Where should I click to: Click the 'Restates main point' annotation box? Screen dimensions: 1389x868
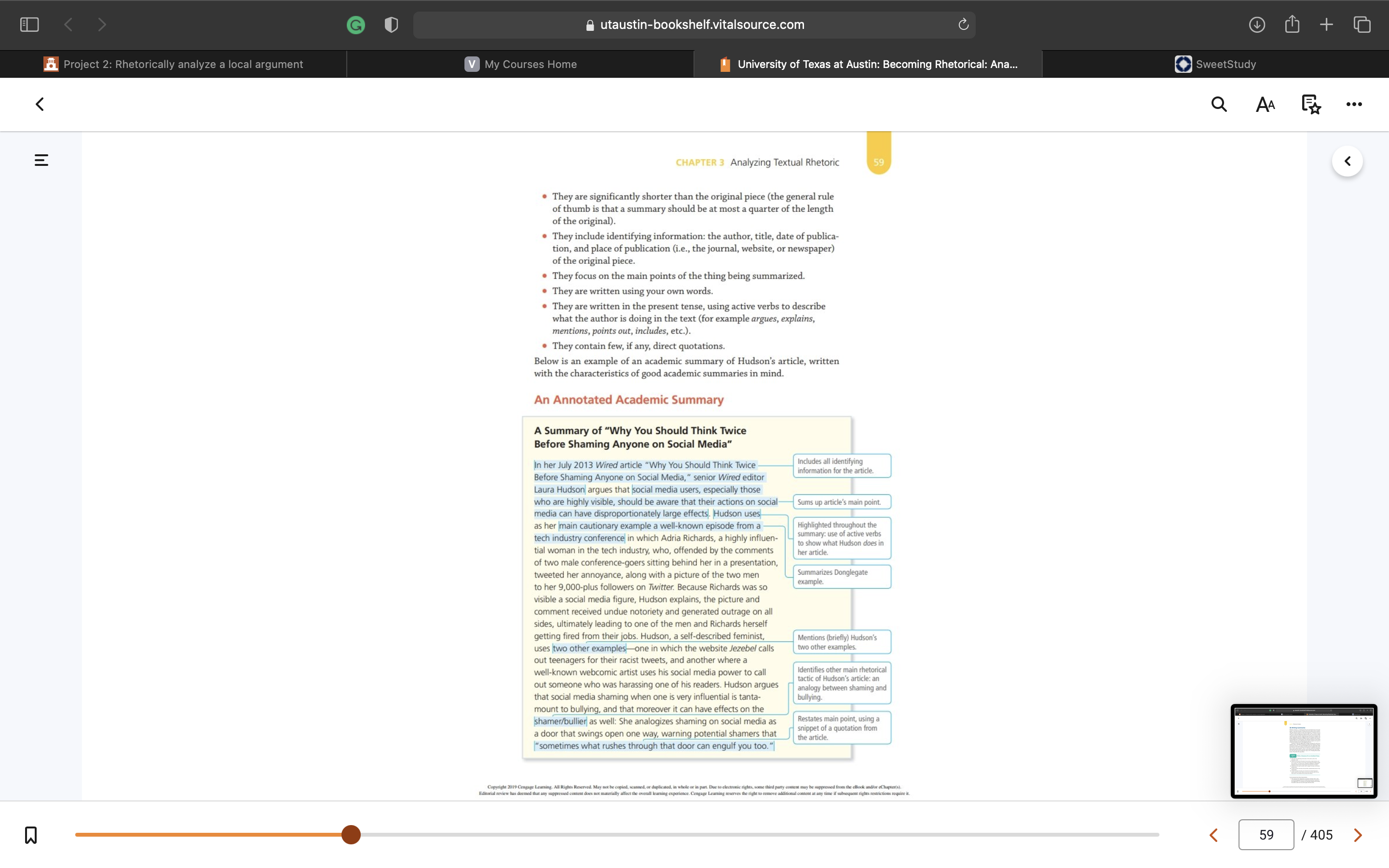click(842, 728)
